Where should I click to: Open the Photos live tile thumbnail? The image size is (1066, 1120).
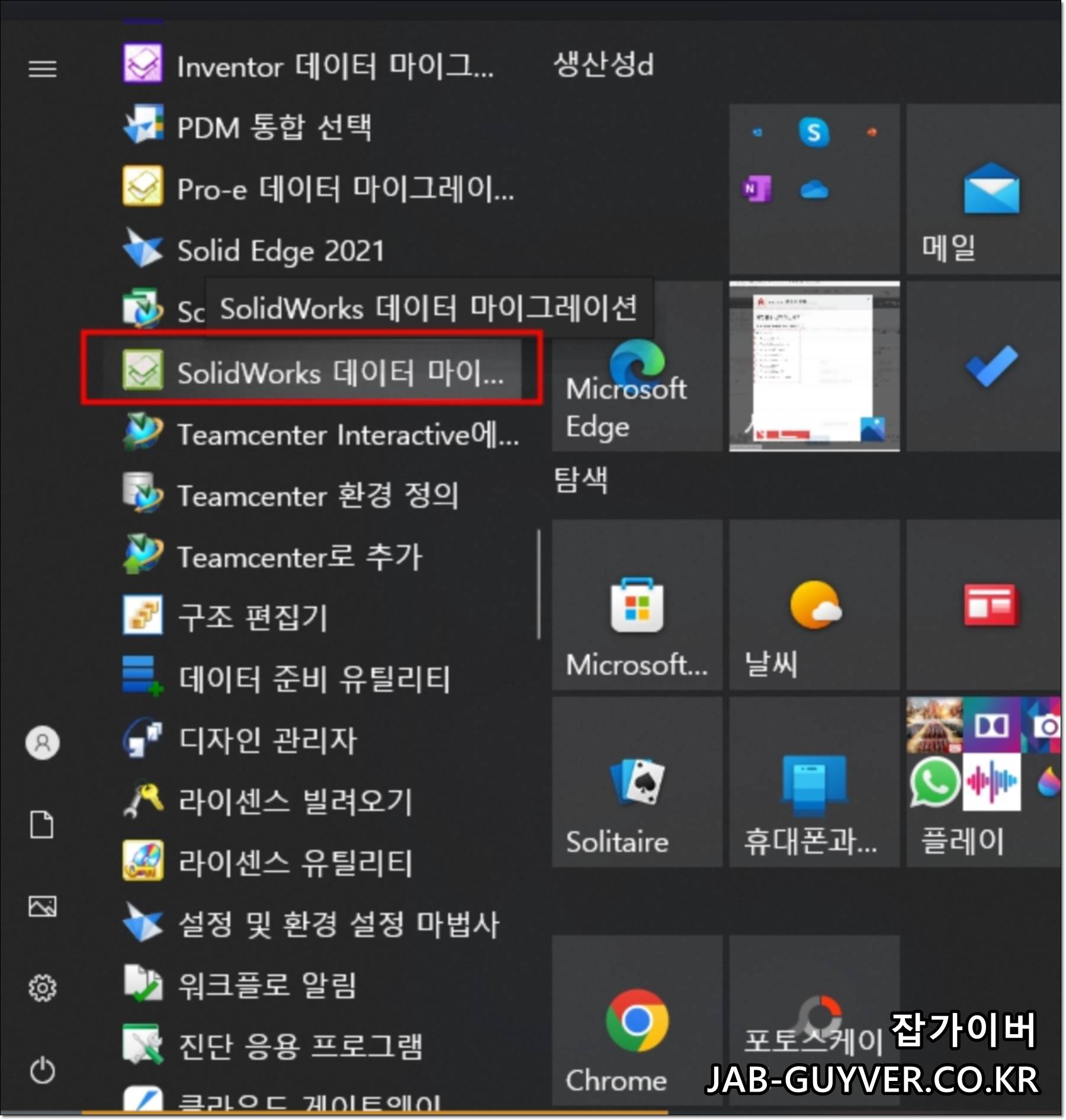coord(814,367)
